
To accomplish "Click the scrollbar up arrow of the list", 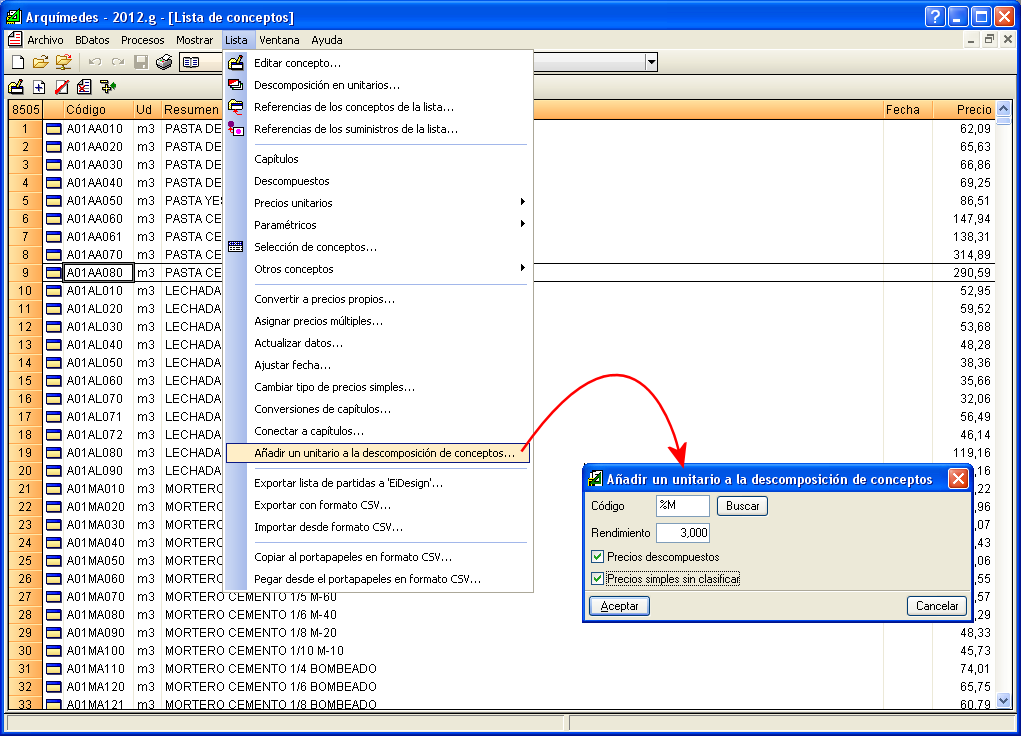I will point(1003,109).
